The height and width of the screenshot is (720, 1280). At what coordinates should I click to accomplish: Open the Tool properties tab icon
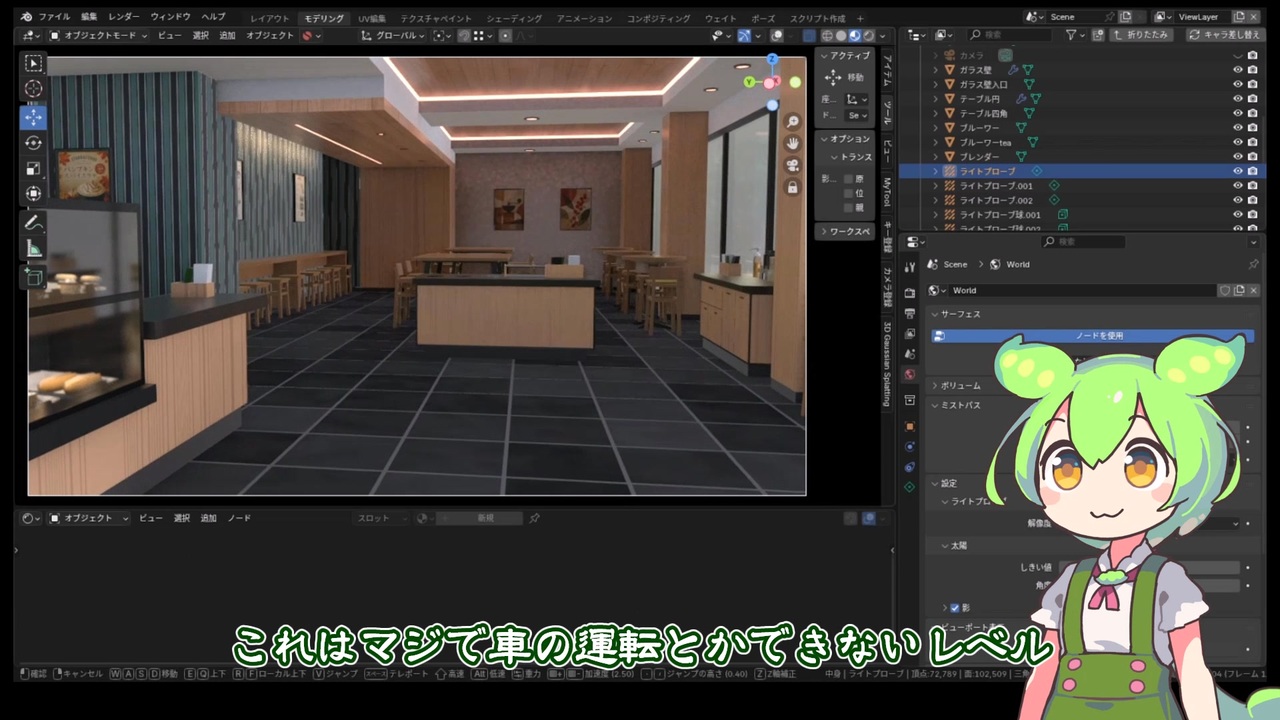point(910,267)
